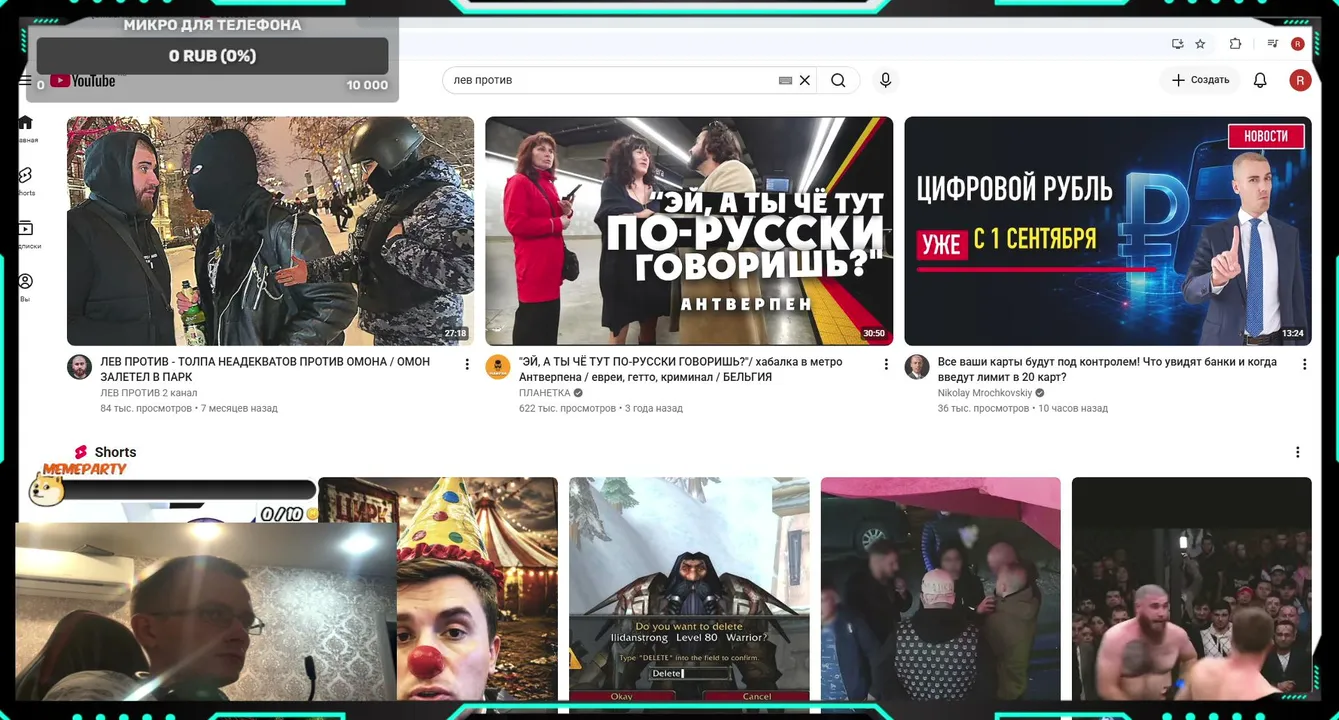Open the Illidanstrong delete character Short
This screenshot has height=720, width=1339.
[689, 589]
